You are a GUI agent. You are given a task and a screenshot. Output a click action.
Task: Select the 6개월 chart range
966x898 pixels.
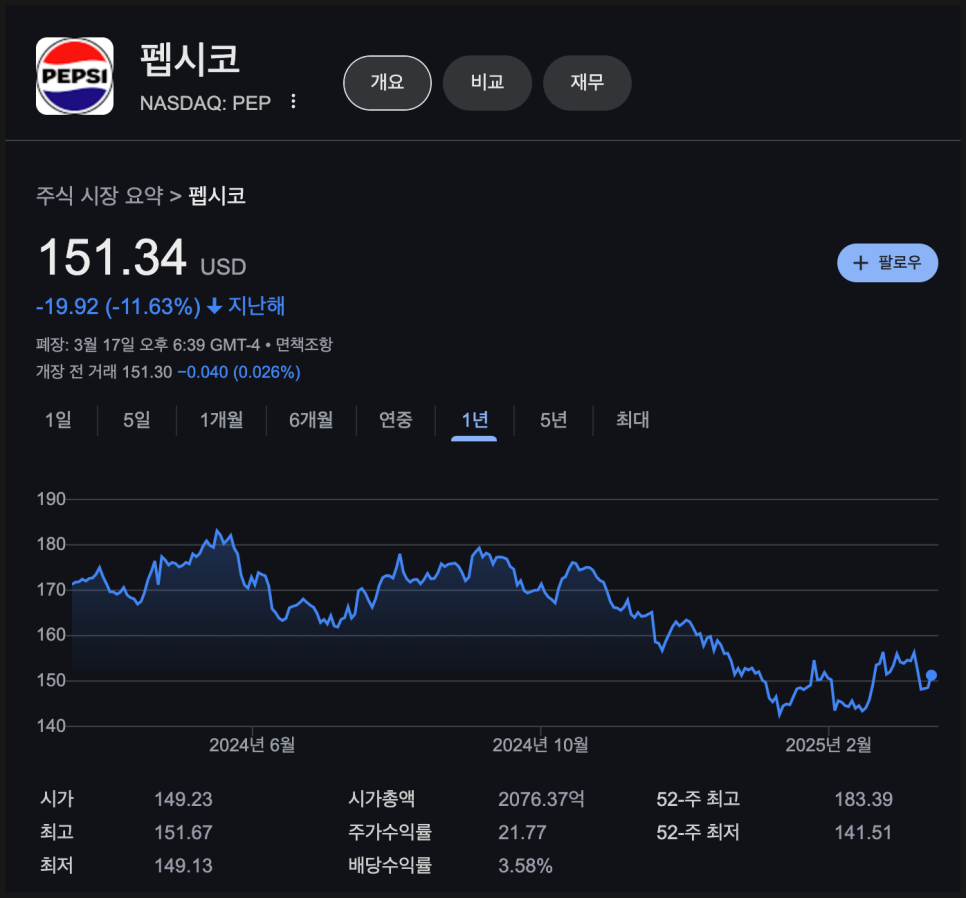tap(311, 420)
